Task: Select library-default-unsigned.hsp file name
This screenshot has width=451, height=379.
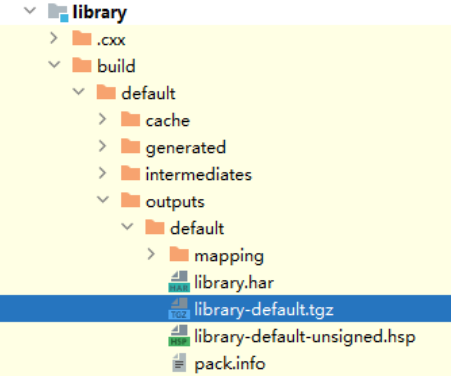Action: tap(305, 337)
